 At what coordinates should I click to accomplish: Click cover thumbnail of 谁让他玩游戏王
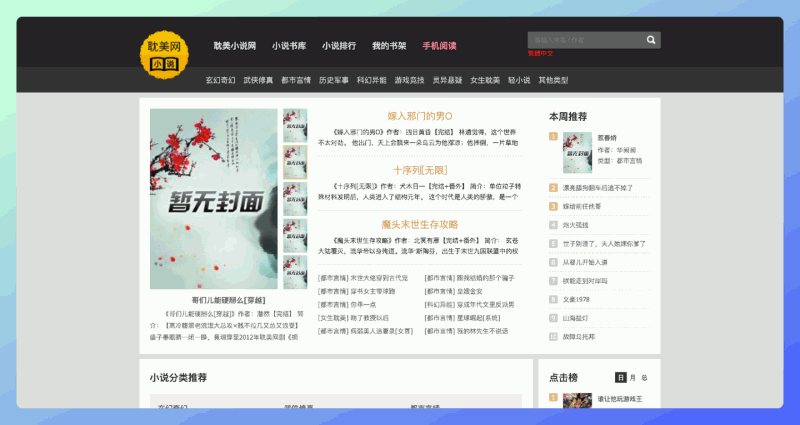pos(578,400)
